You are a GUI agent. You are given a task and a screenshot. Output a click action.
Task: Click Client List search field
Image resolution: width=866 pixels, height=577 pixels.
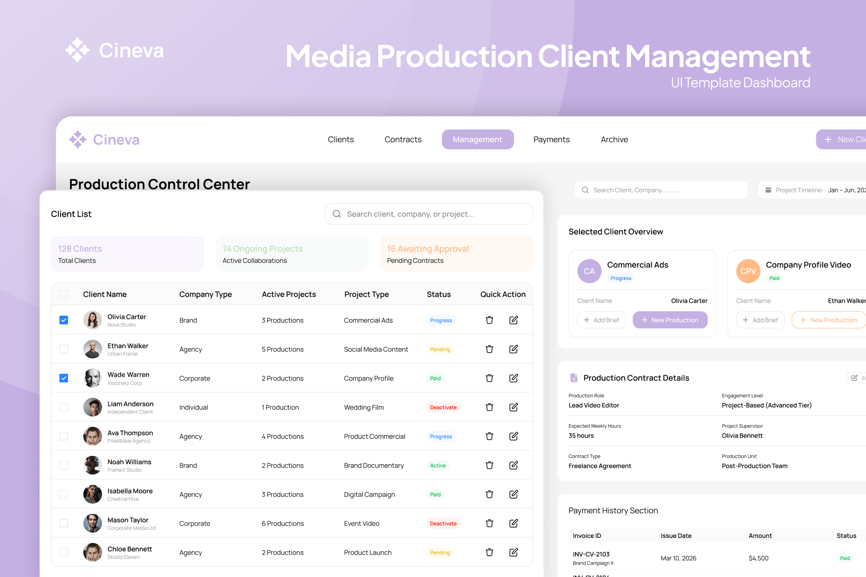point(429,214)
